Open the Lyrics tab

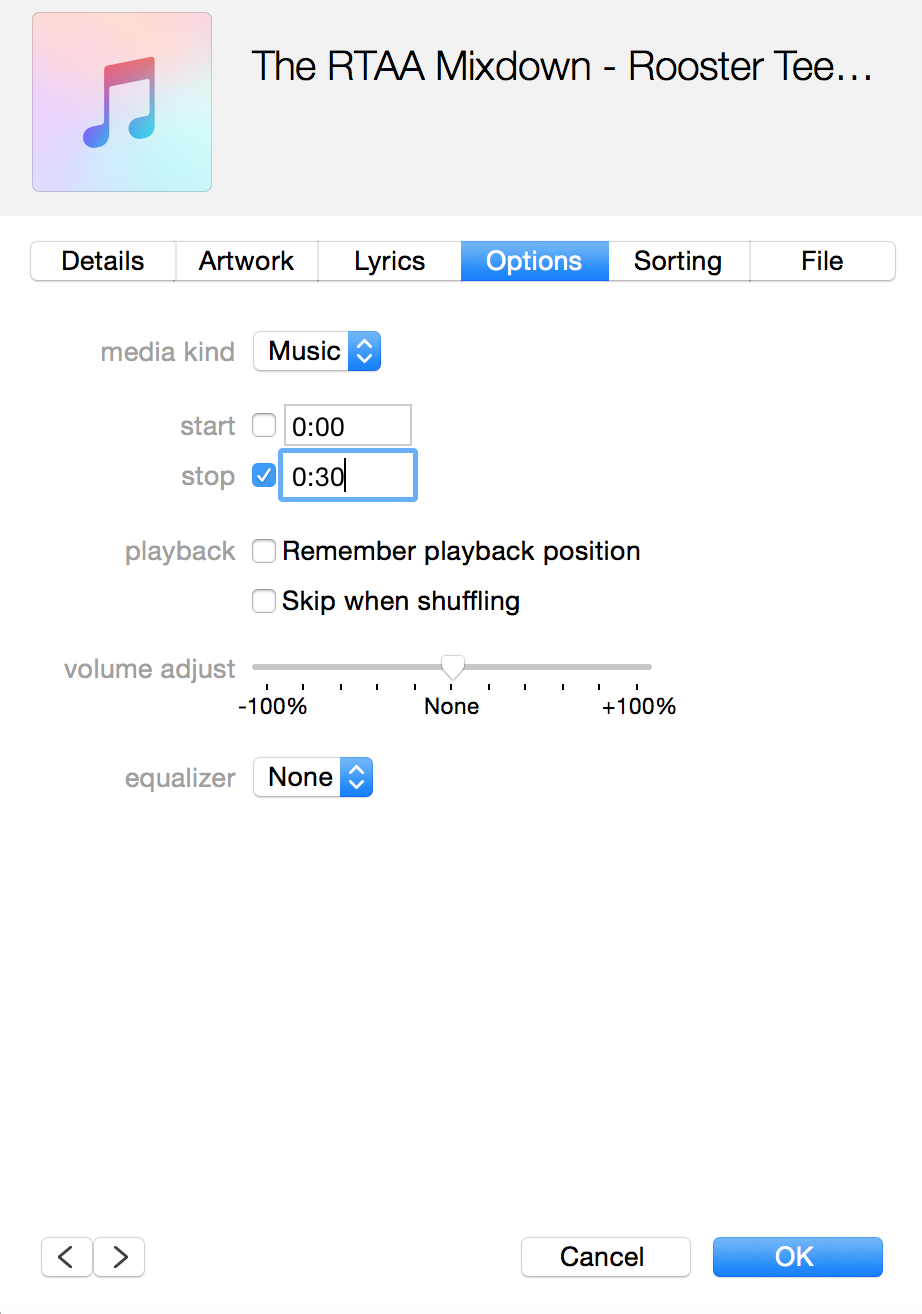390,261
